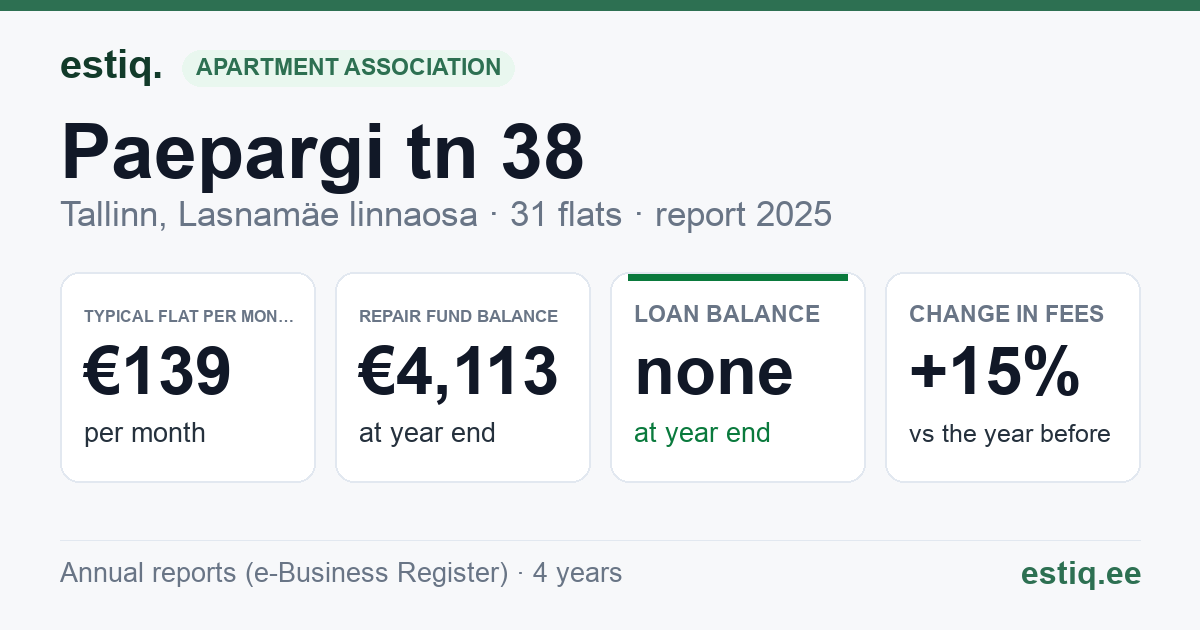Viewport: 1200px width, 630px height.
Task: Select the Paepargi tn 38 heading
Action: [323, 152]
